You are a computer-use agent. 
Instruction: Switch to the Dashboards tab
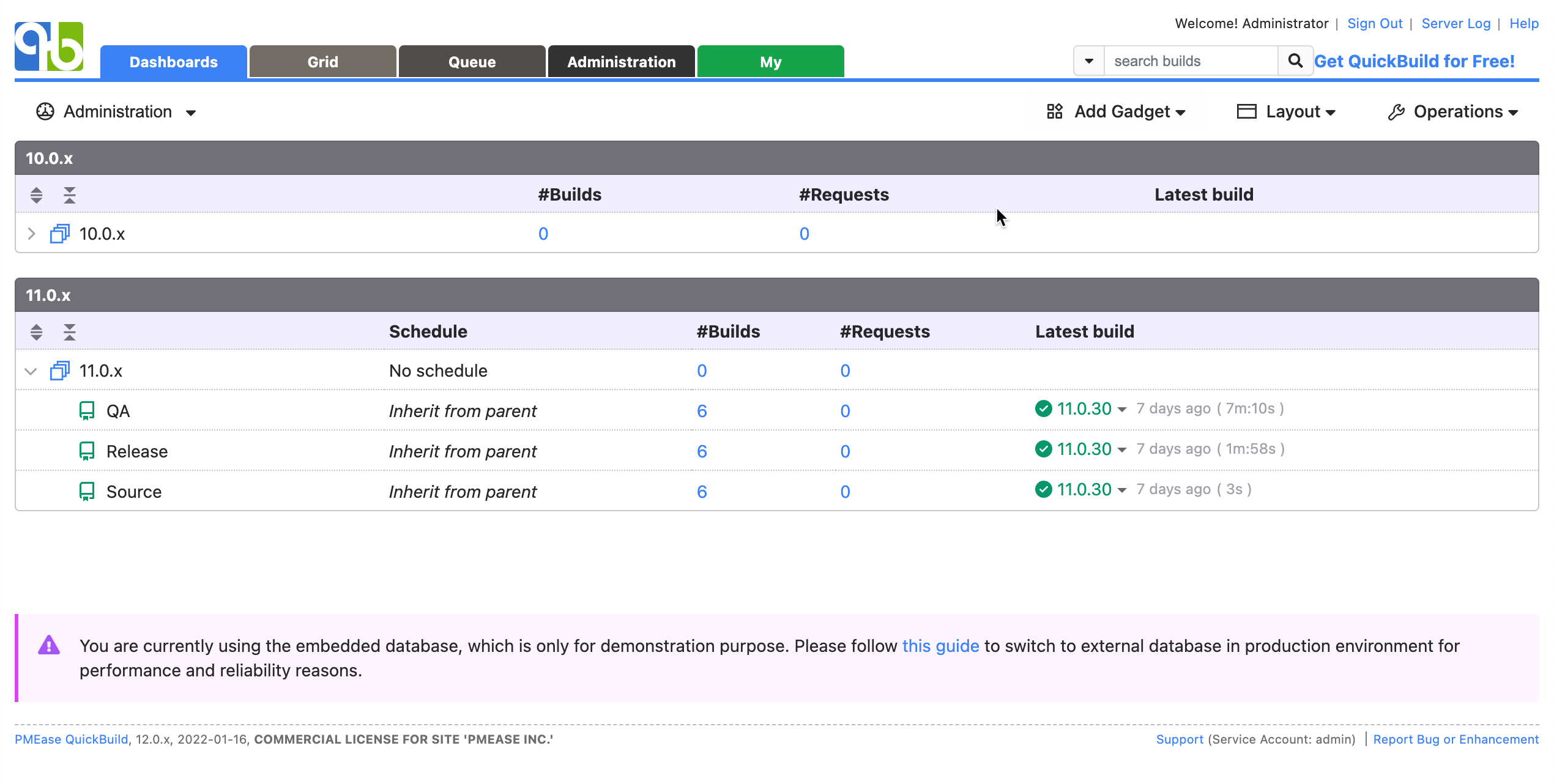coord(174,62)
